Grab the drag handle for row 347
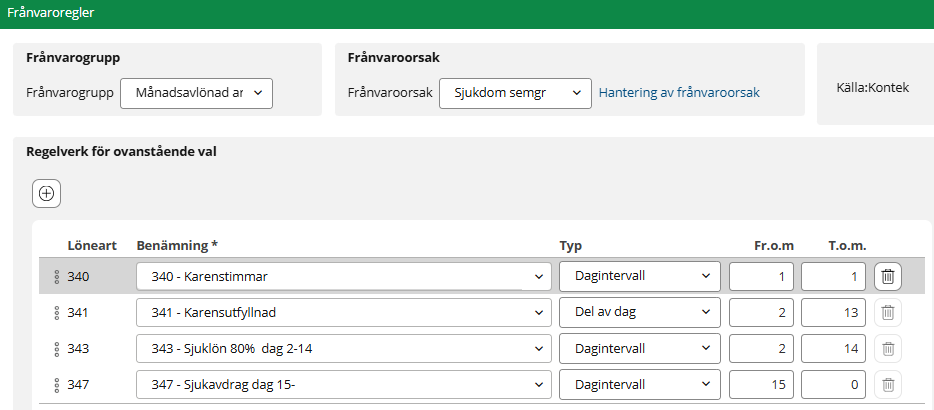The height and width of the screenshot is (410, 934). tap(57, 384)
